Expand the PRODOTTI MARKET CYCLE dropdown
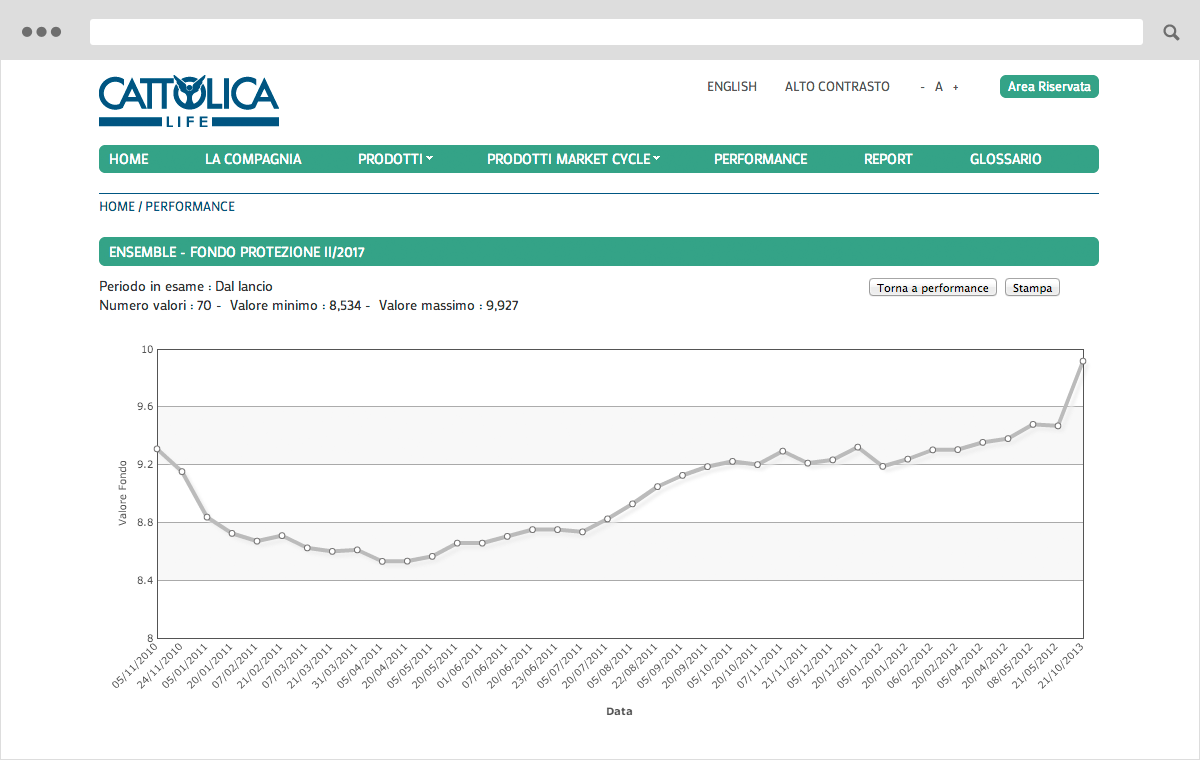Screen dimensions: 1200x760 pos(573,159)
